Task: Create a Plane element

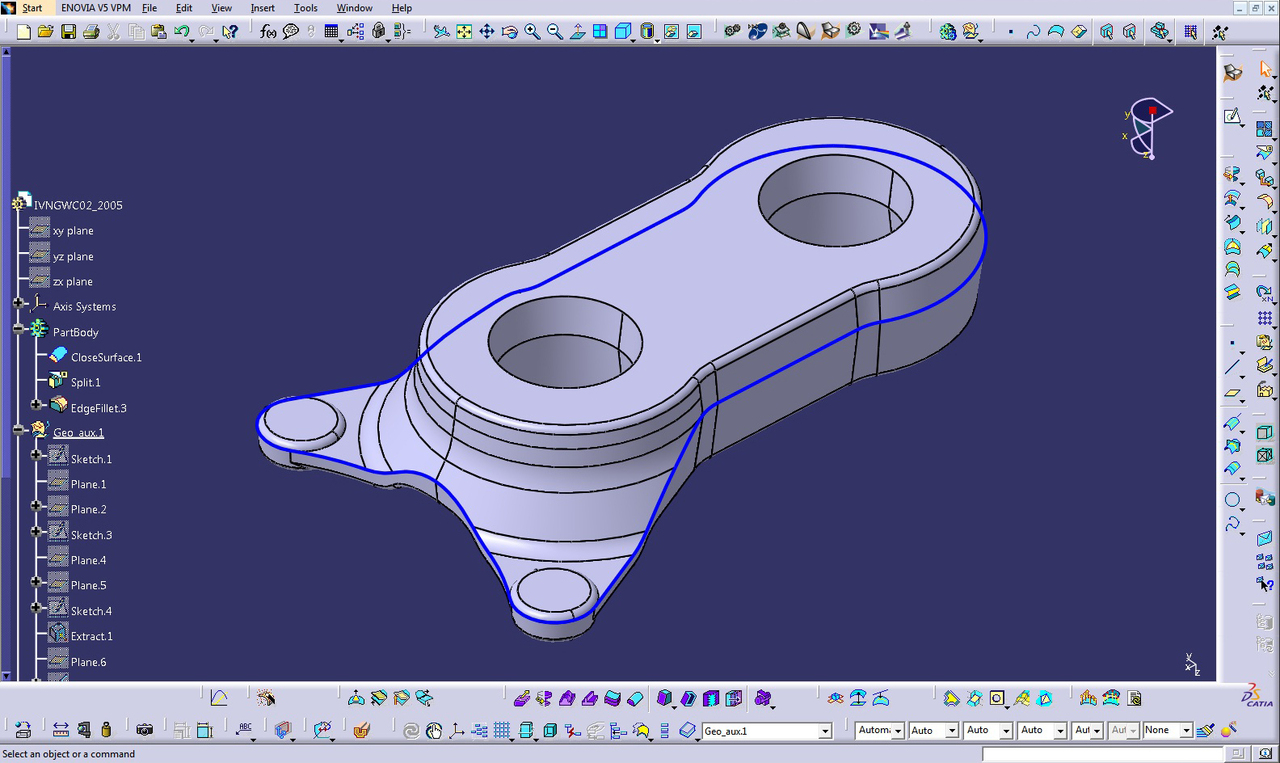Action: 1233,392
